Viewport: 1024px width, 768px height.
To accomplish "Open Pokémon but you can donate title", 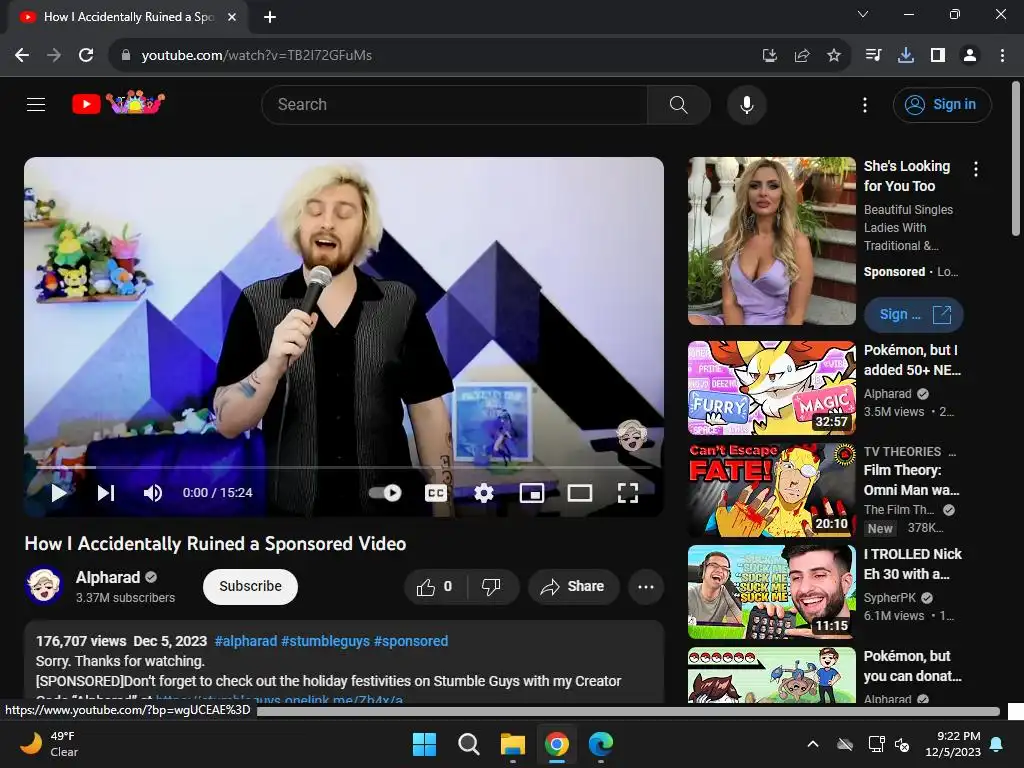I will tap(912, 666).
